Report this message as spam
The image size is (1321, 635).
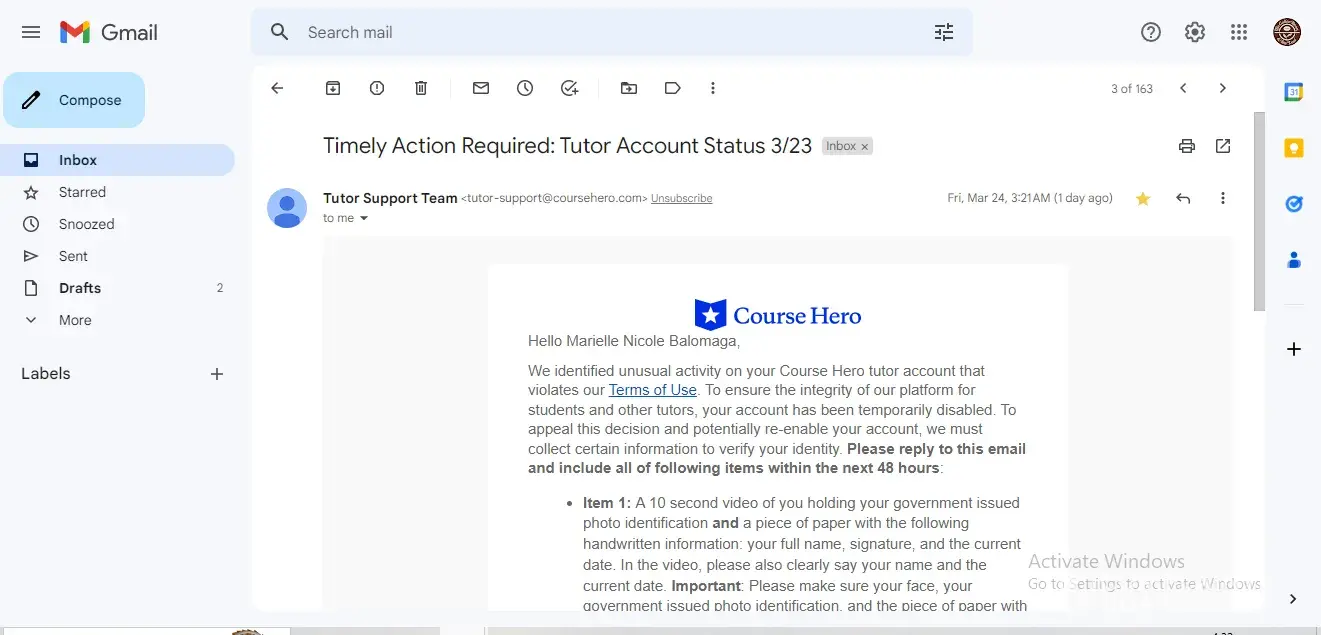(x=377, y=88)
